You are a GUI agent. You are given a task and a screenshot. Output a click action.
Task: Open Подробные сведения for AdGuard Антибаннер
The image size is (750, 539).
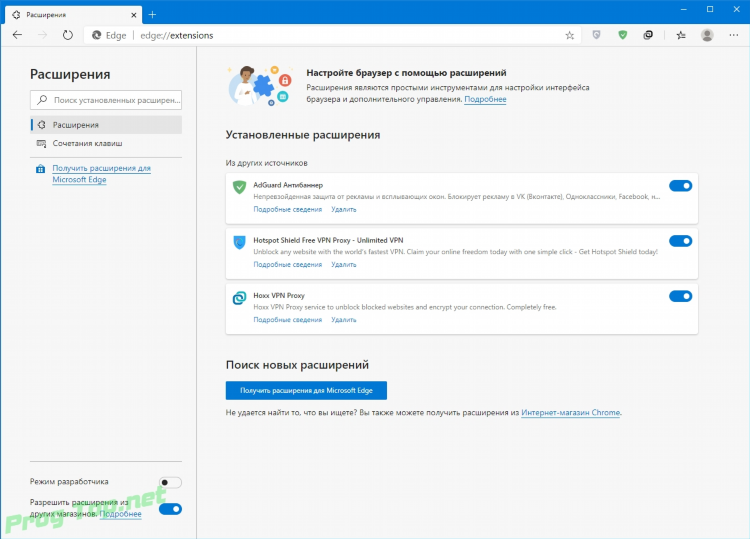pos(287,209)
